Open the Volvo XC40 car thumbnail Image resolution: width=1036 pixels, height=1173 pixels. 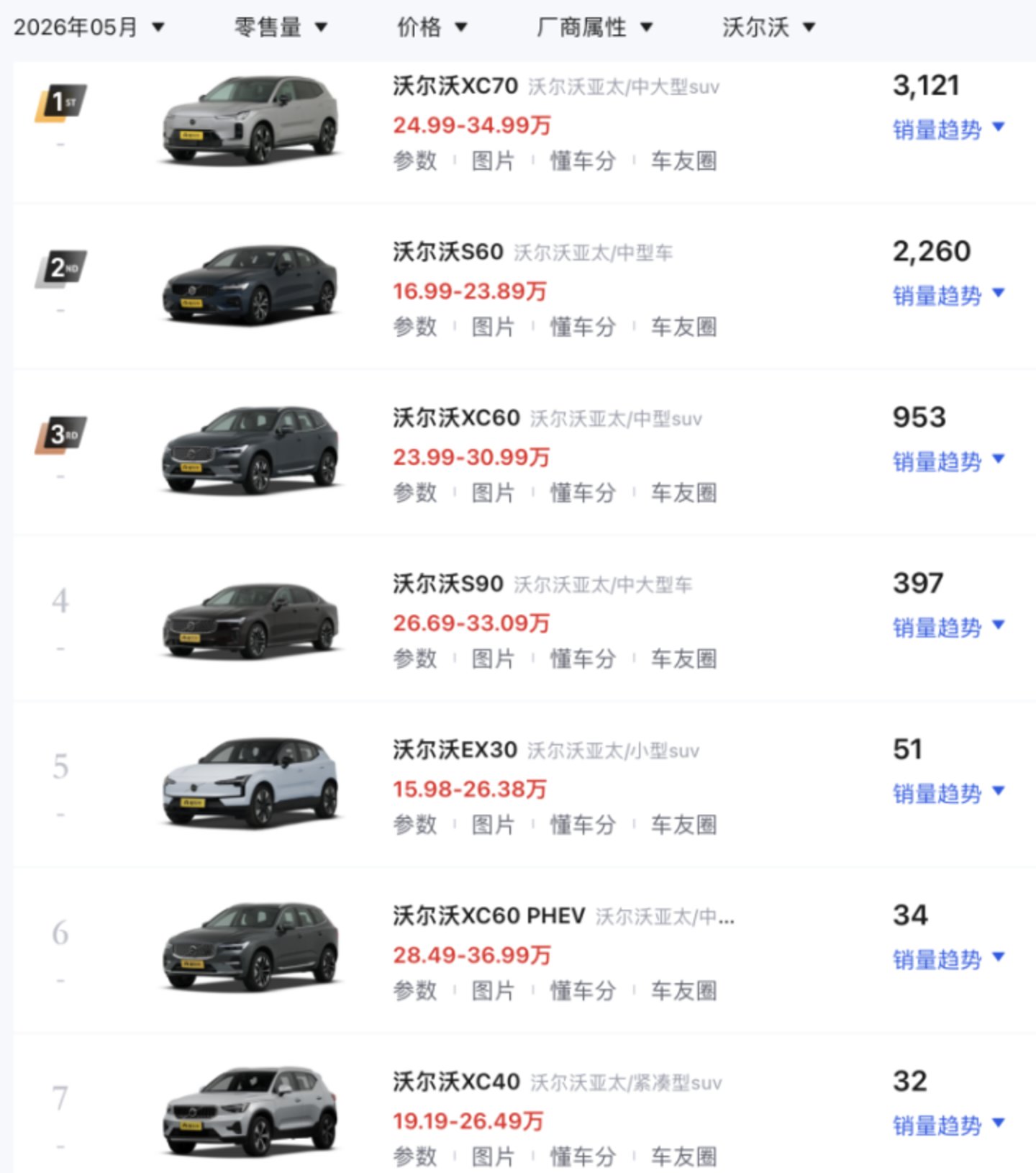click(250, 1113)
